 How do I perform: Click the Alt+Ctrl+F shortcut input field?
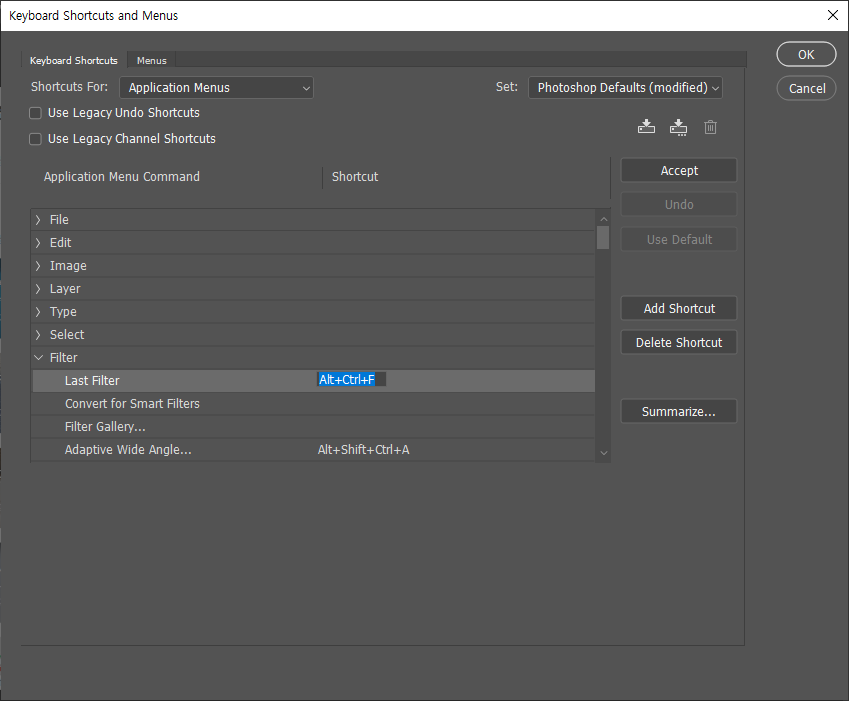click(351, 379)
